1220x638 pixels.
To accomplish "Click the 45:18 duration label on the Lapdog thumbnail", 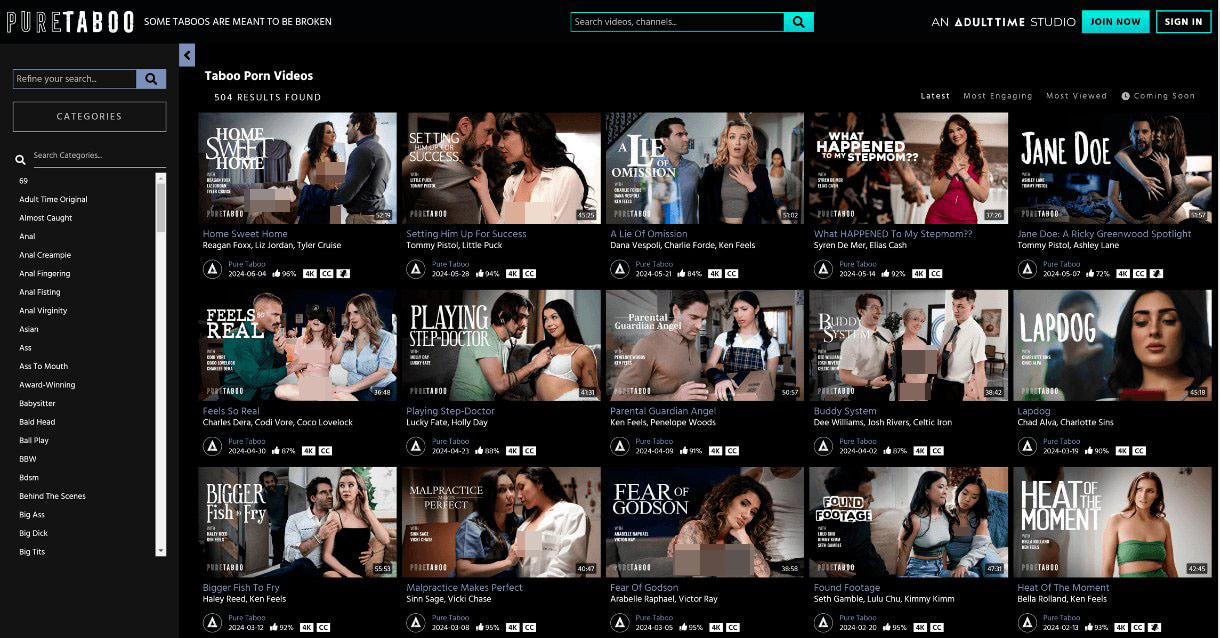I will point(1197,392).
